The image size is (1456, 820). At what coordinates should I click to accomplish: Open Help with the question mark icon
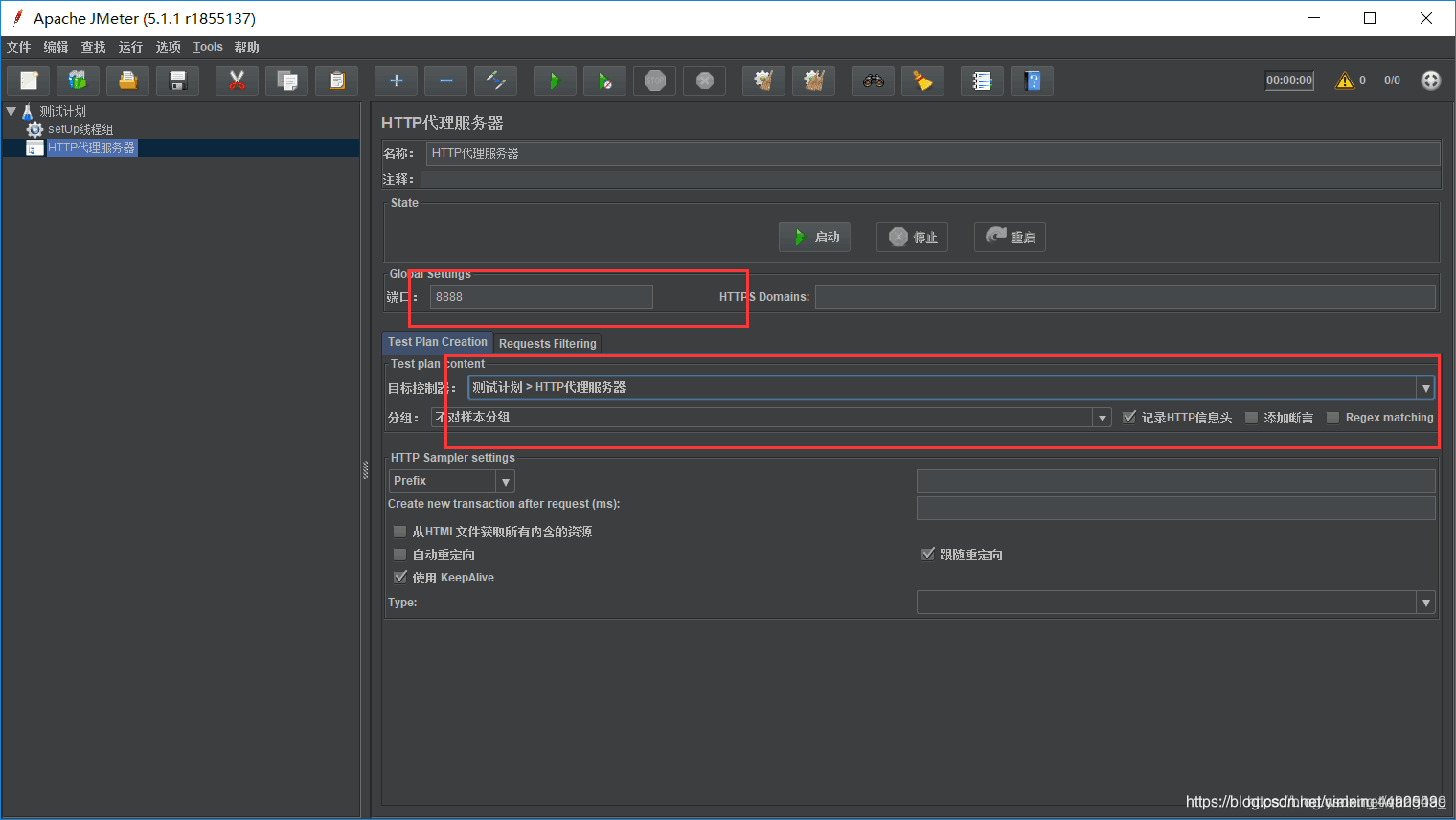[1032, 80]
